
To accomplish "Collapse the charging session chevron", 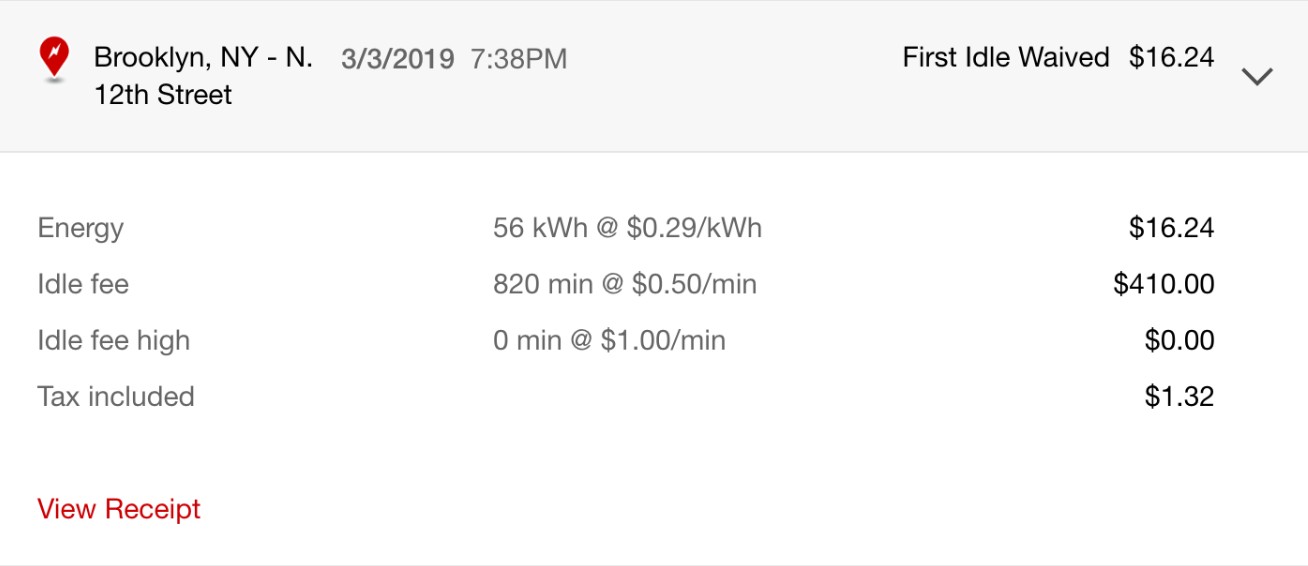I will [1256, 76].
